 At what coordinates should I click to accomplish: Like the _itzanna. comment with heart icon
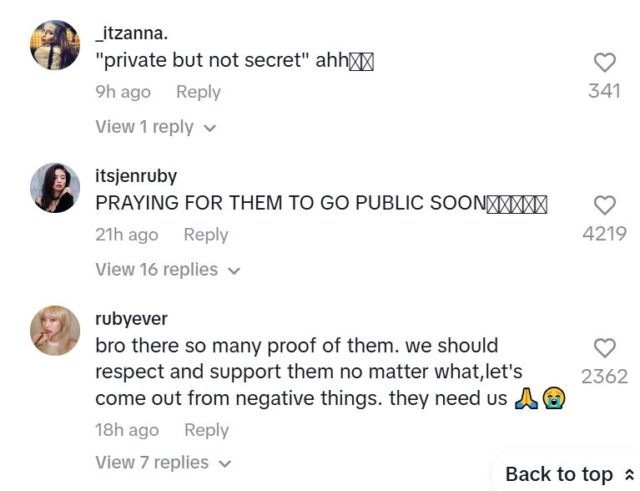[x=604, y=63]
